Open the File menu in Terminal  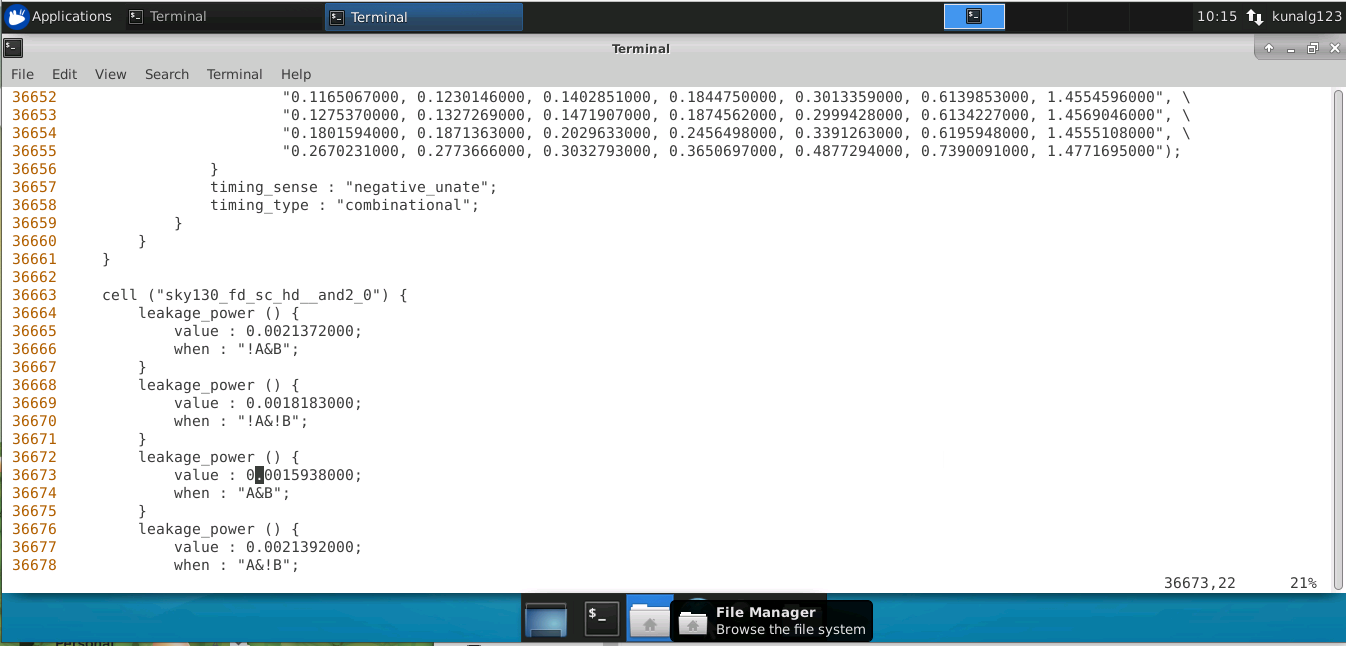[21, 74]
